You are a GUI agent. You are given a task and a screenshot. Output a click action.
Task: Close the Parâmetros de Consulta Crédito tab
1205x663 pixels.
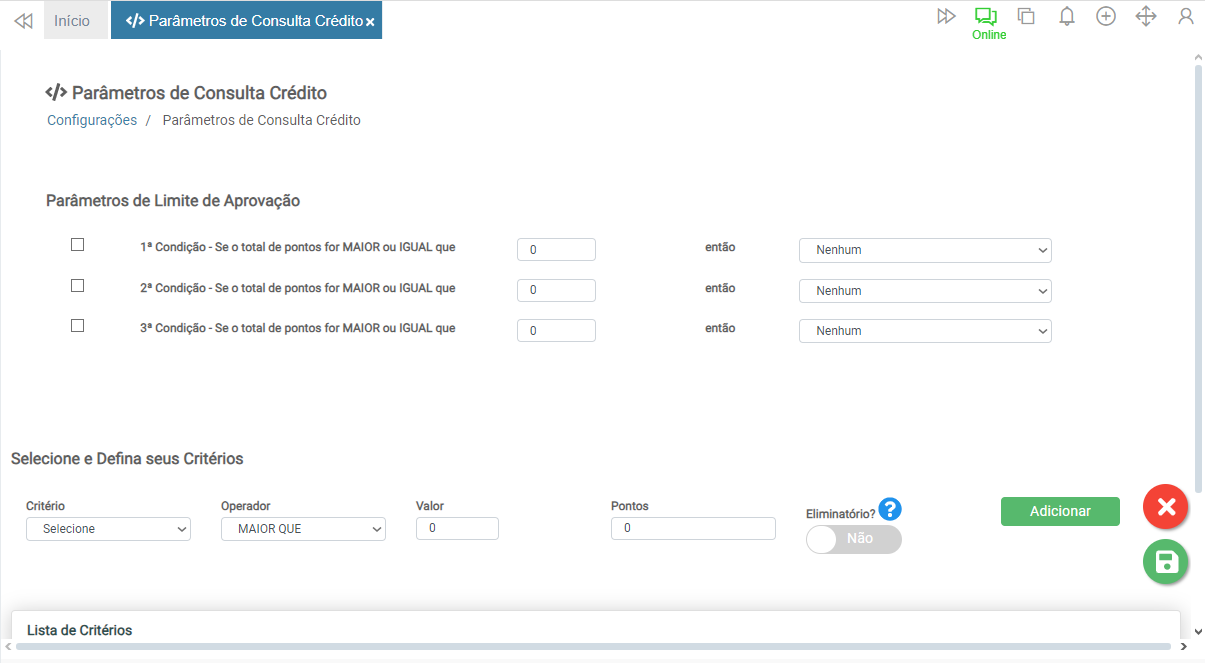[370, 22]
